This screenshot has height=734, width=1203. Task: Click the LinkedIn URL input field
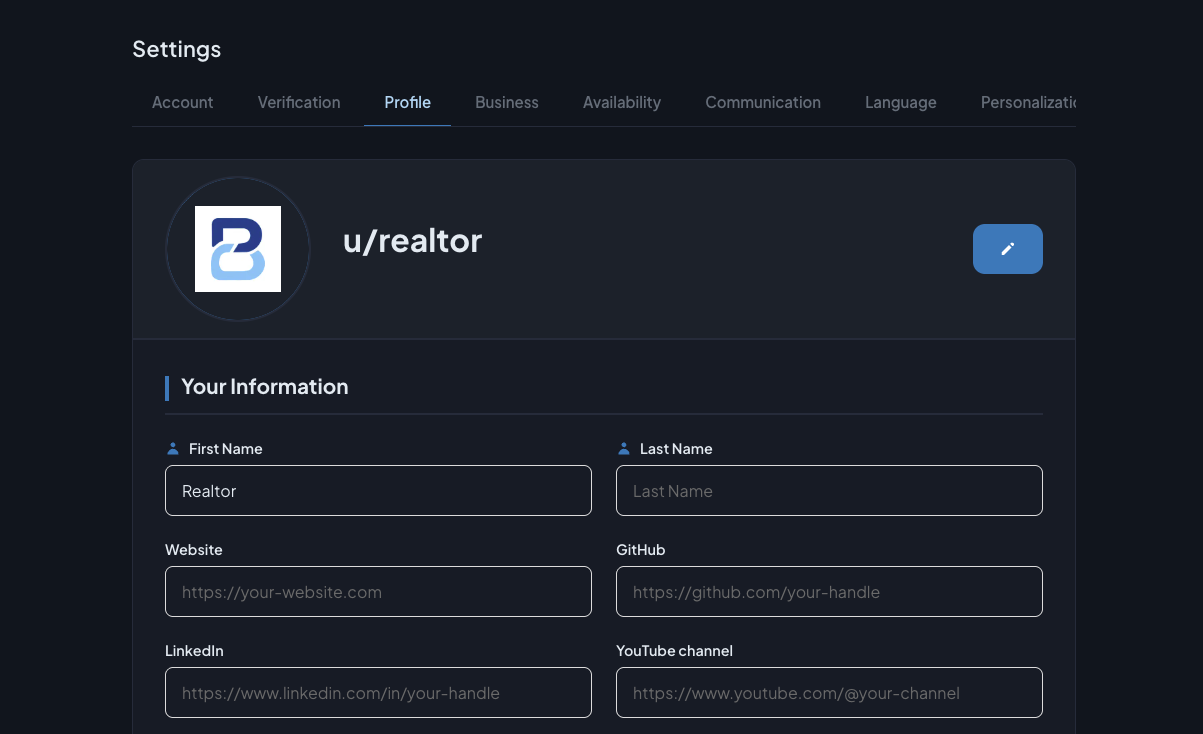point(378,693)
